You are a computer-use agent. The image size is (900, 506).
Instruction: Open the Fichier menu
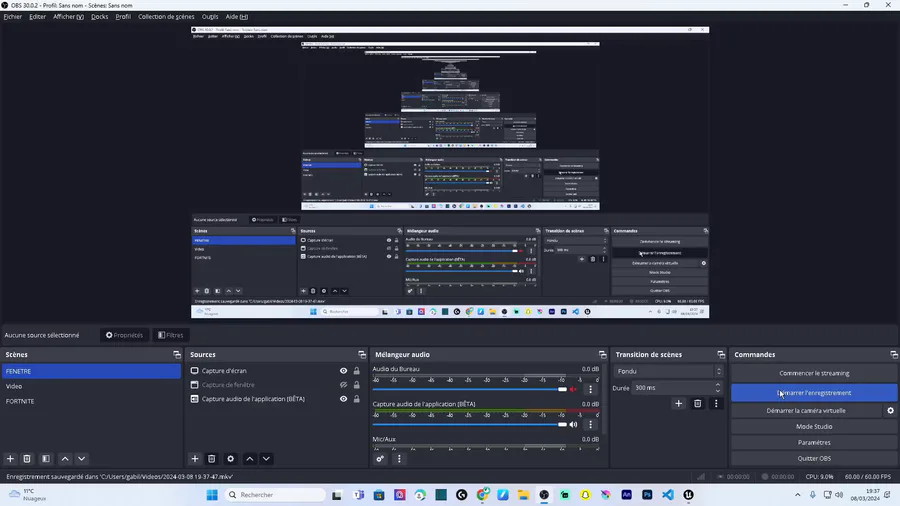click(x=13, y=17)
